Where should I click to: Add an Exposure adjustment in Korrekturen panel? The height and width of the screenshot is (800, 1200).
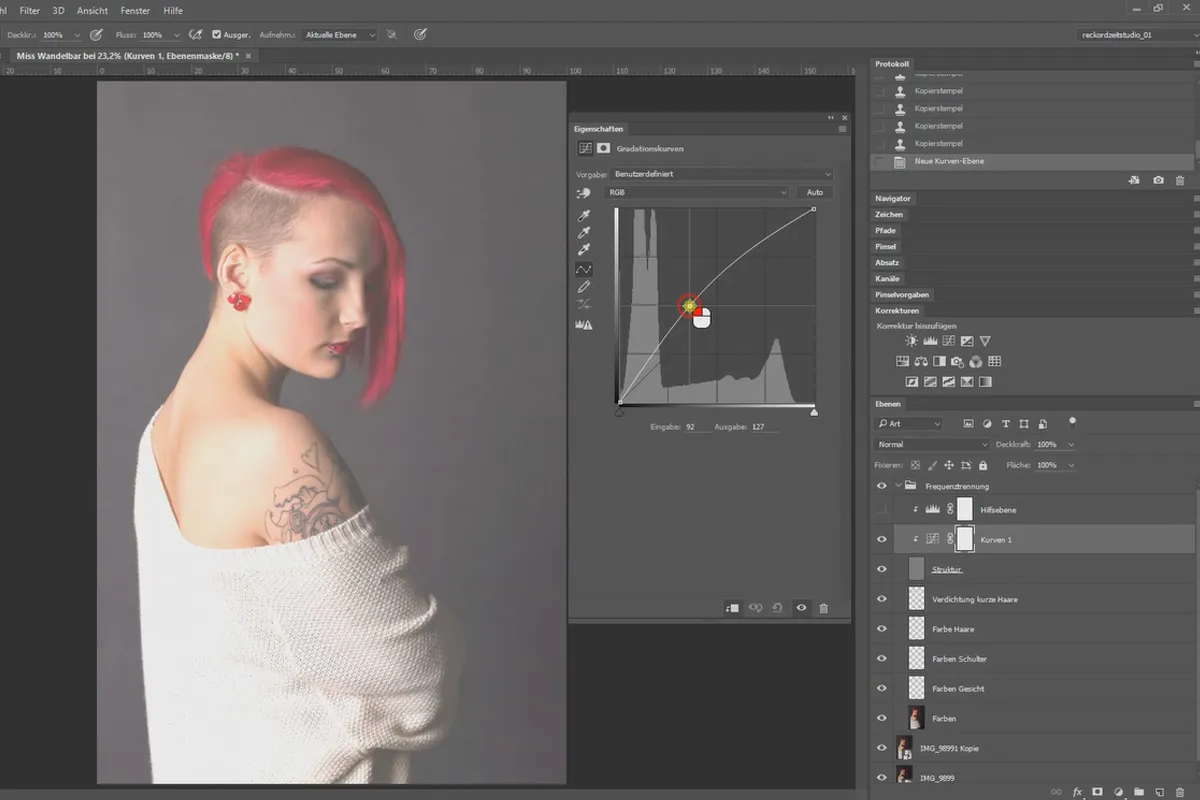966,341
